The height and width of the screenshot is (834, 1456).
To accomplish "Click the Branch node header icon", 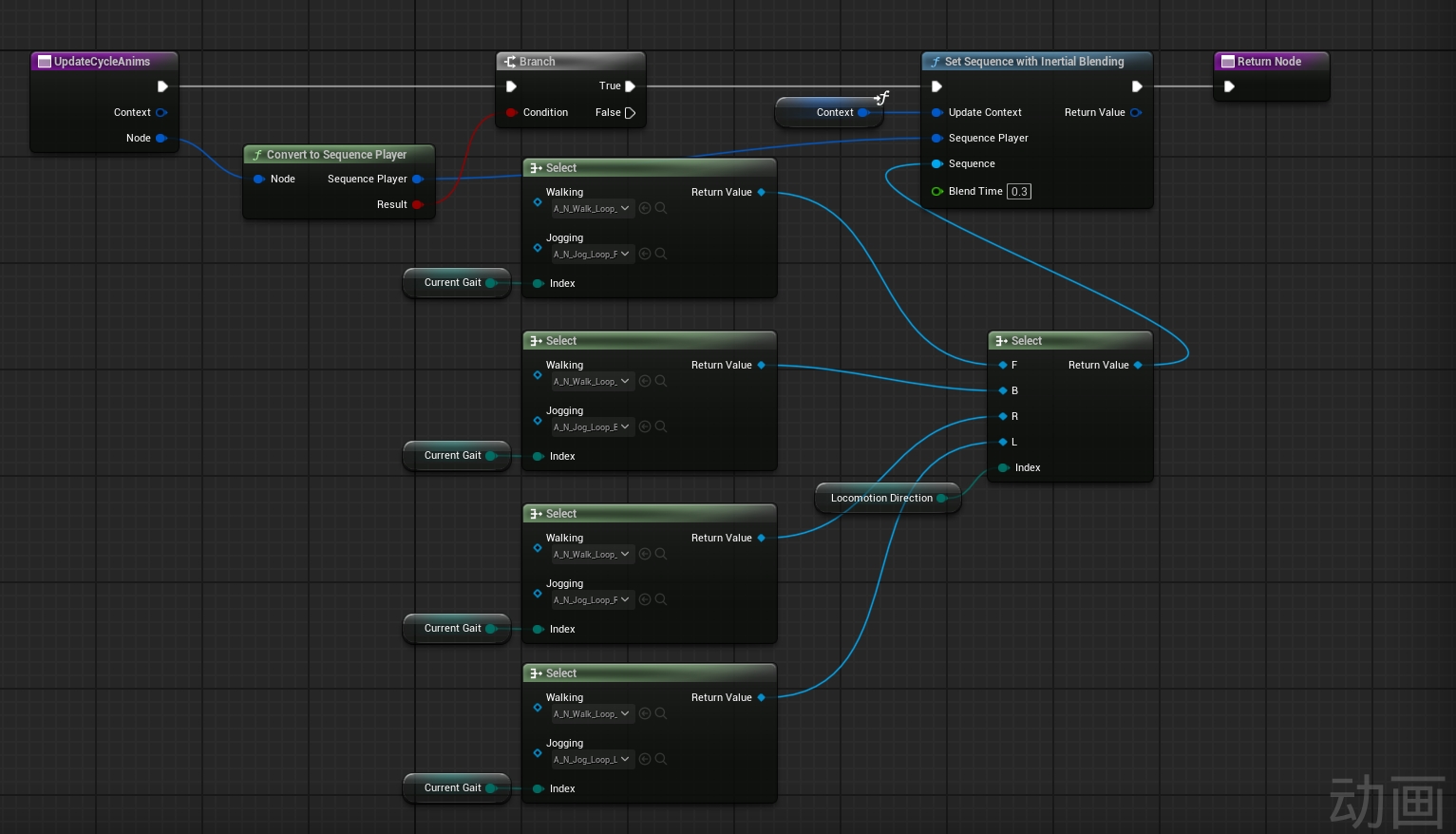I will pyautogui.click(x=510, y=62).
